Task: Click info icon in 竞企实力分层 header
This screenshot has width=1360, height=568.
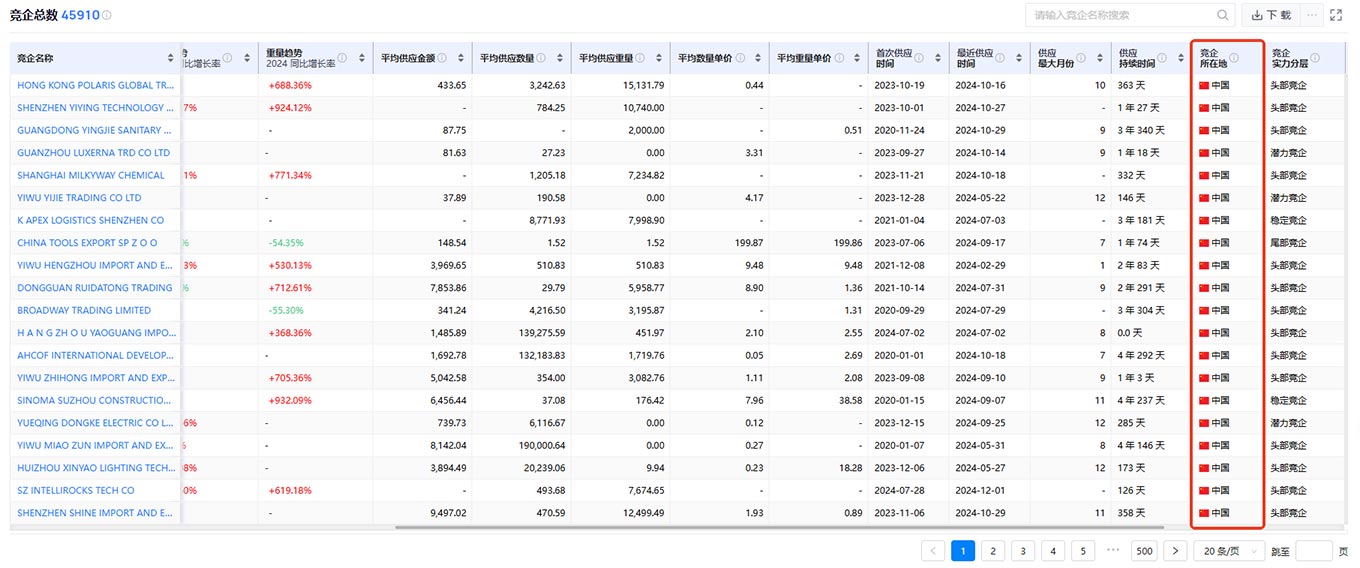Action: [1314, 58]
